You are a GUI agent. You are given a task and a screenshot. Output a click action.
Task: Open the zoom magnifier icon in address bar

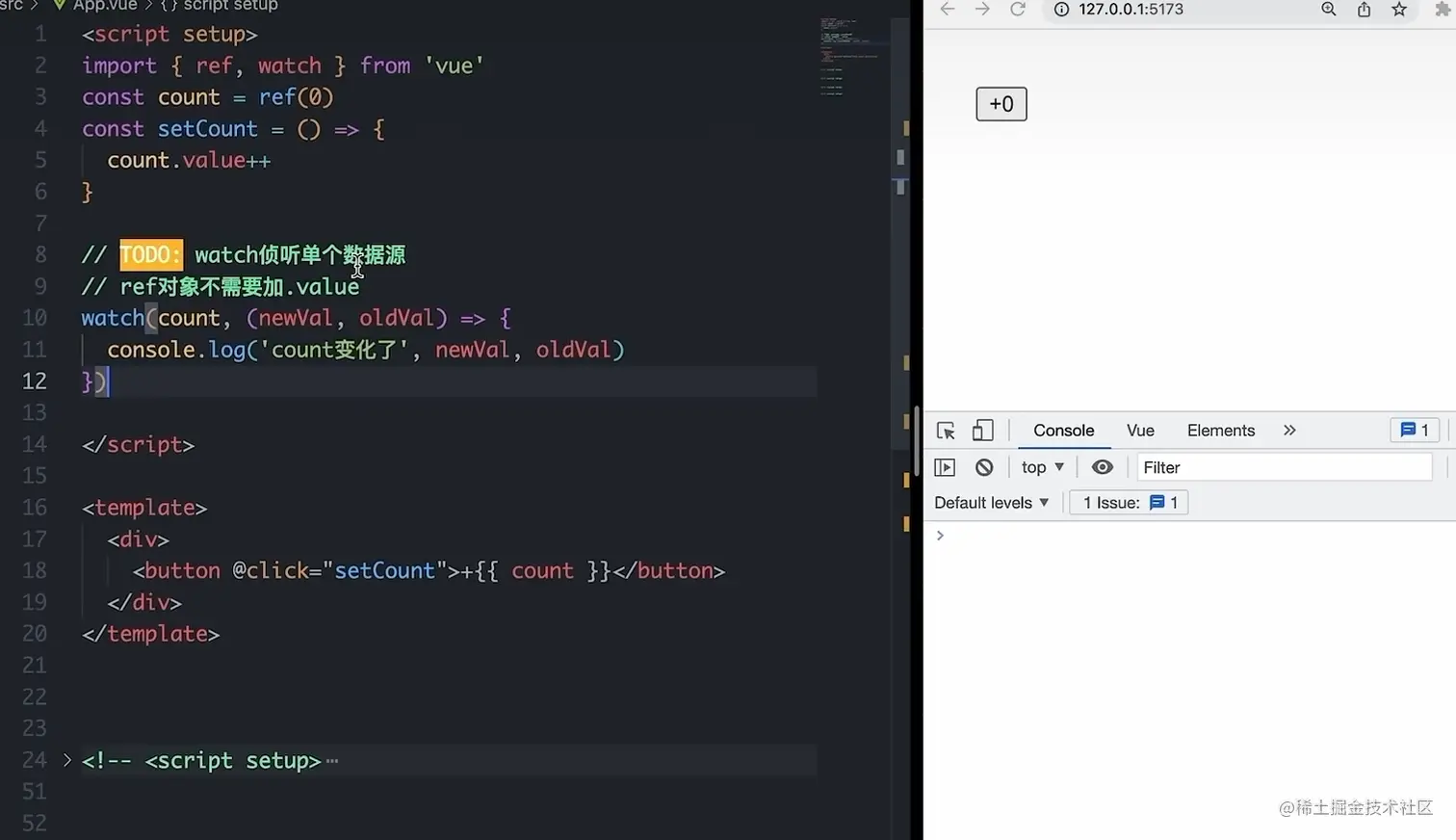(x=1329, y=10)
